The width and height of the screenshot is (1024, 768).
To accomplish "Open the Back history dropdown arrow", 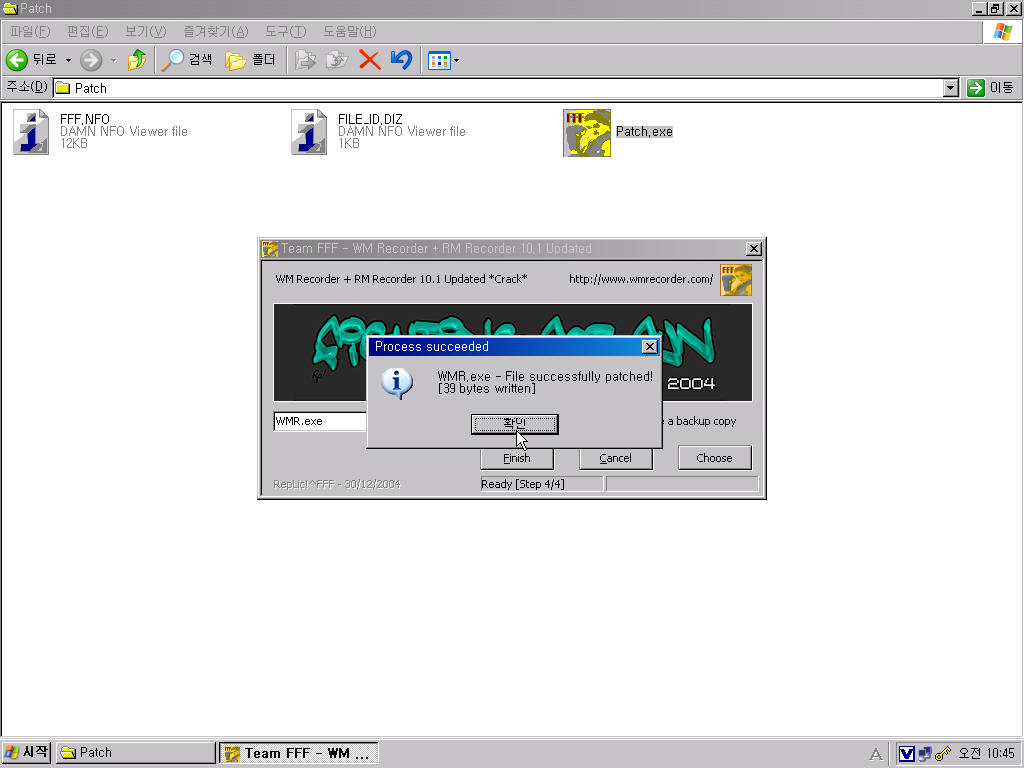I will pyautogui.click(x=68, y=60).
